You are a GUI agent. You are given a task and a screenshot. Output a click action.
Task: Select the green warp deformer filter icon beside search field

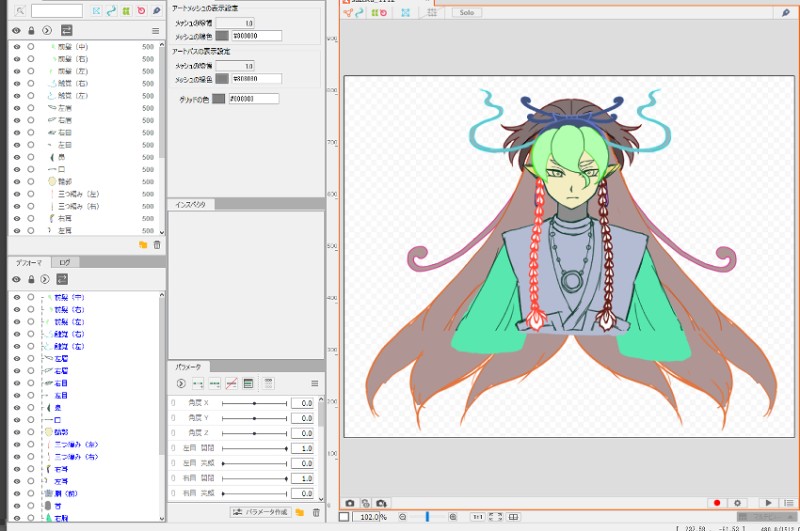[x=126, y=11]
